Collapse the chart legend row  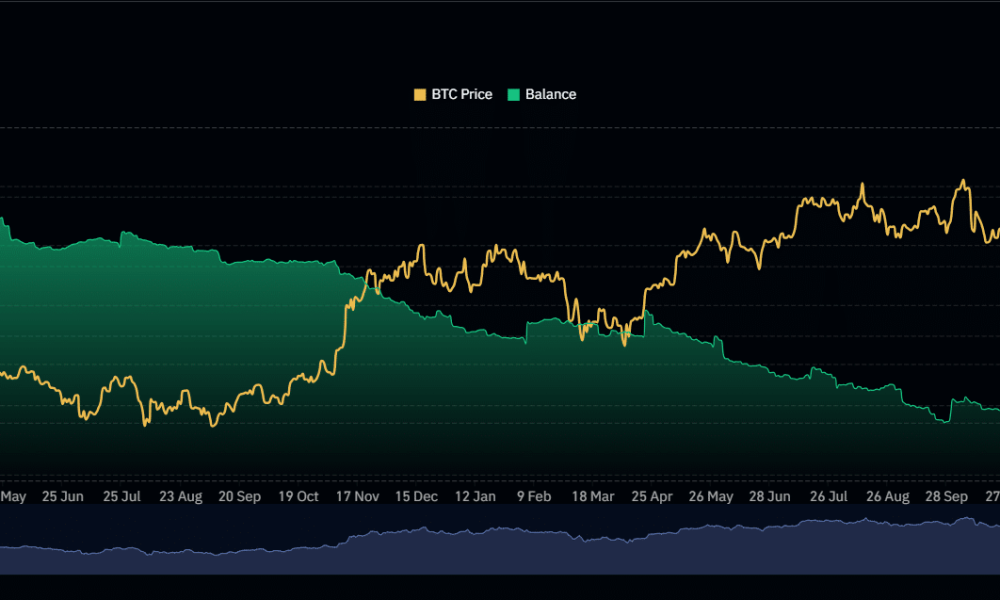click(495, 94)
